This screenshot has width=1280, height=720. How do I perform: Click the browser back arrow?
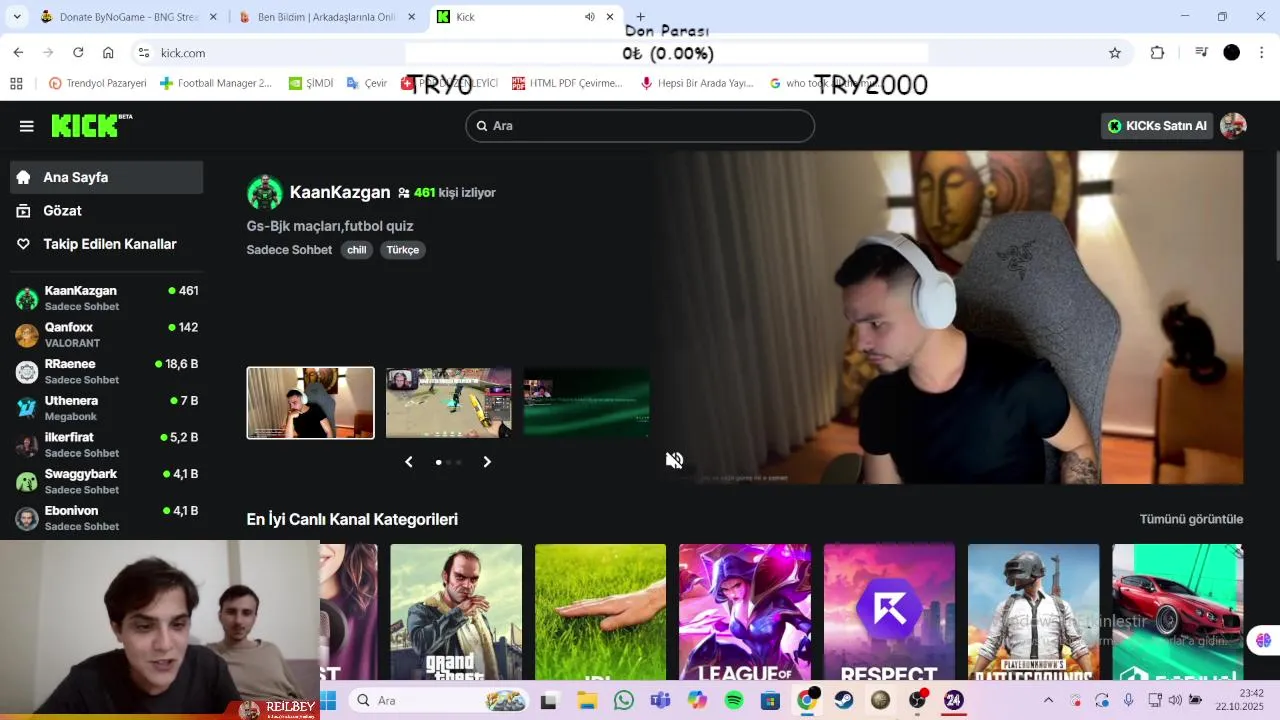coord(18,52)
